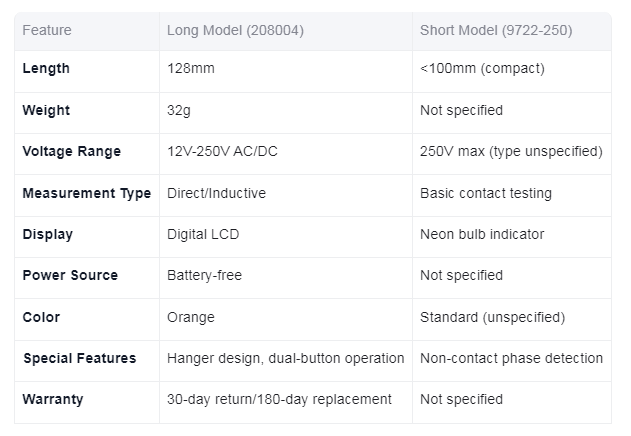The height and width of the screenshot is (436, 631).
Task: Click the Weight row label
Action: click(46, 110)
